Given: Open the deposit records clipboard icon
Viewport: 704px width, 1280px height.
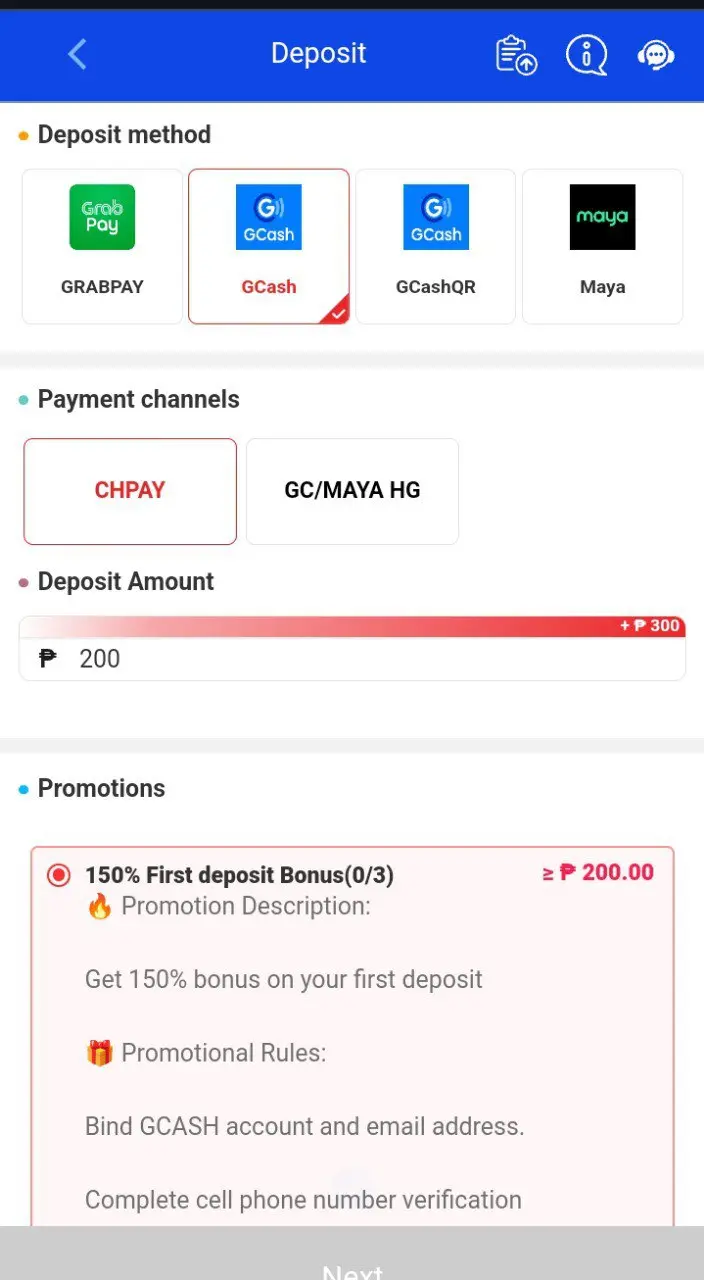Looking at the screenshot, I should coord(516,54).
